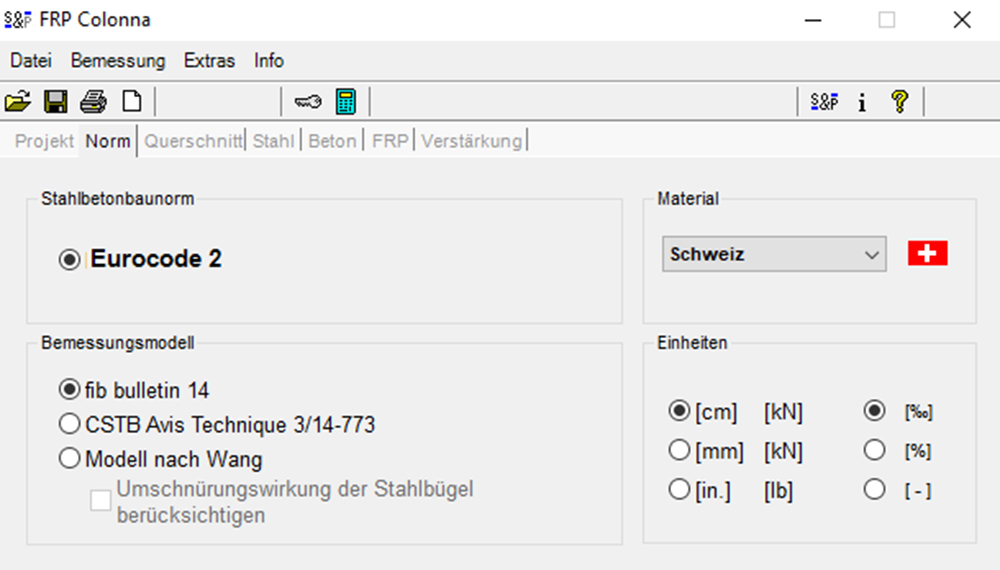The height and width of the screenshot is (570, 1000).
Task: Switch to the Verstärkung tab
Action: point(471,141)
